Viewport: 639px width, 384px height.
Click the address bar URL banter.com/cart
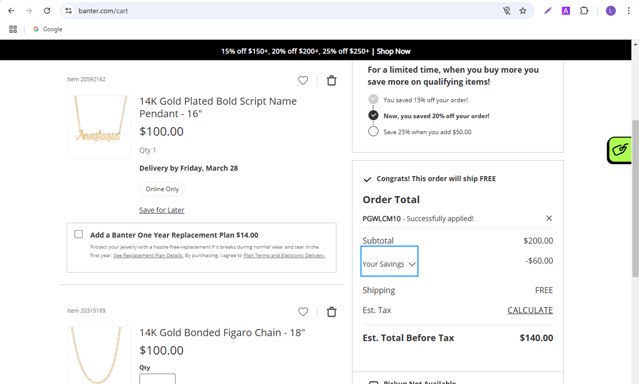103,11
